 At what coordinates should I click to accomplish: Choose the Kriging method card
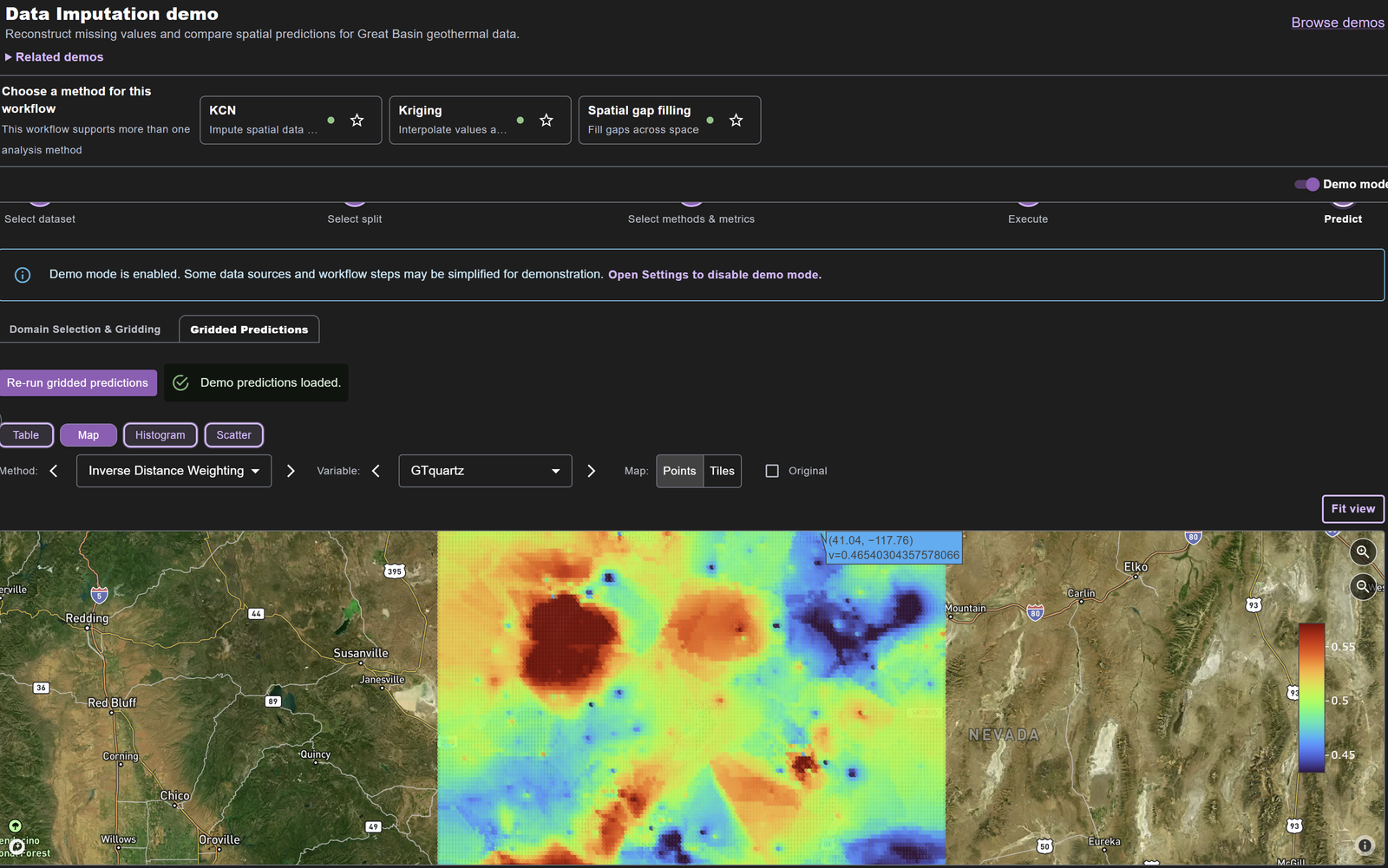(480, 121)
